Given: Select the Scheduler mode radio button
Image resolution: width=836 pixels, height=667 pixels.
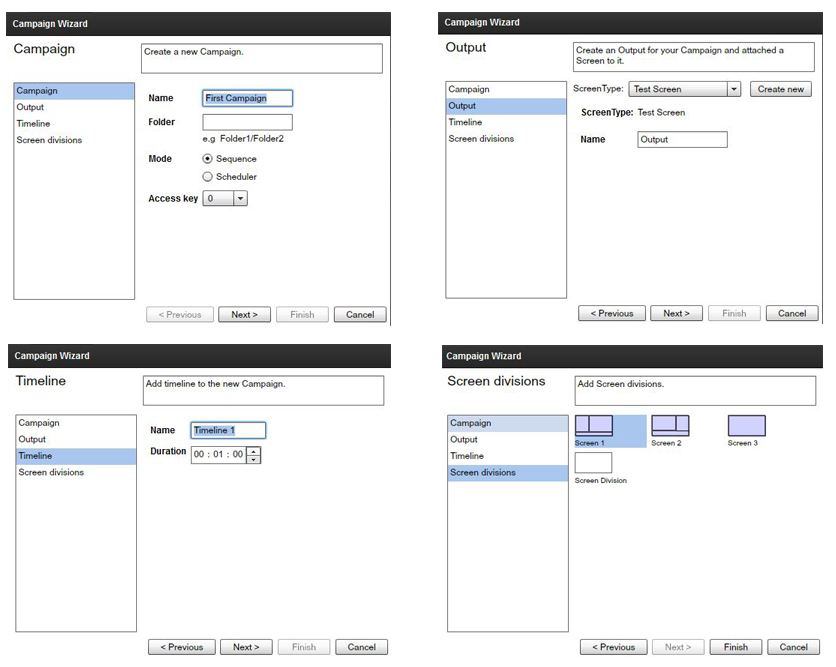Looking at the screenshot, I should coord(208,177).
